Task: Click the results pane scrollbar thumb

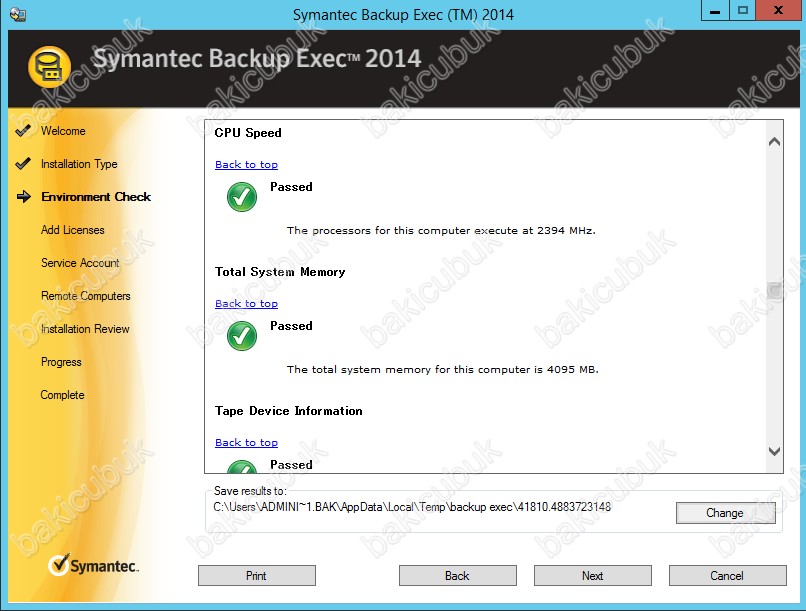Action: [774, 291]
